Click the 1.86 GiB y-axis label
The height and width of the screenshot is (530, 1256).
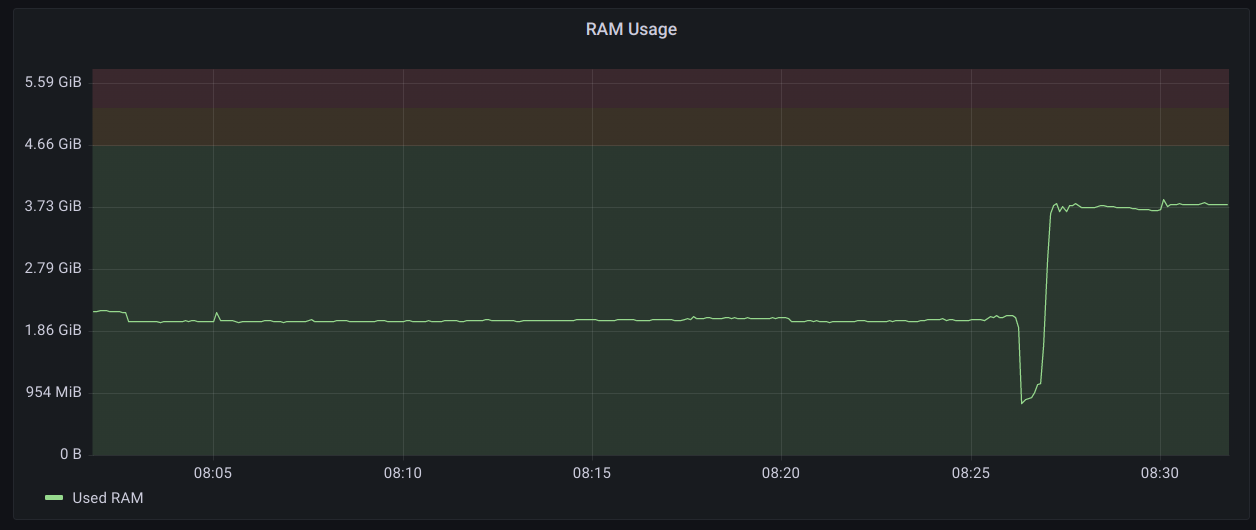[53, 330]
